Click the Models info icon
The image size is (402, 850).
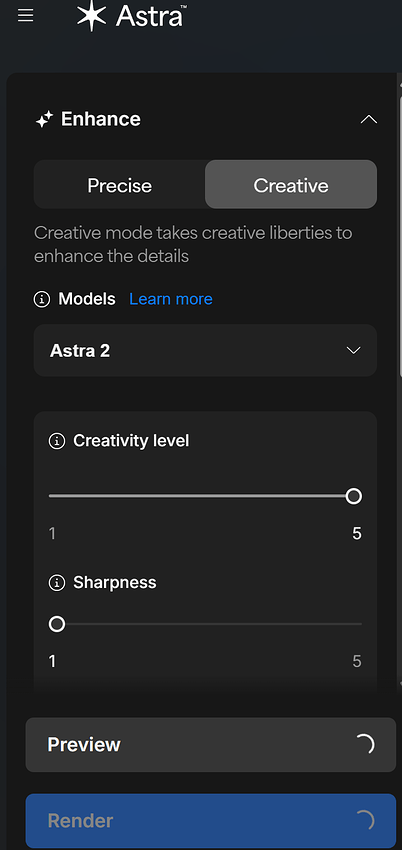(42, 299)
